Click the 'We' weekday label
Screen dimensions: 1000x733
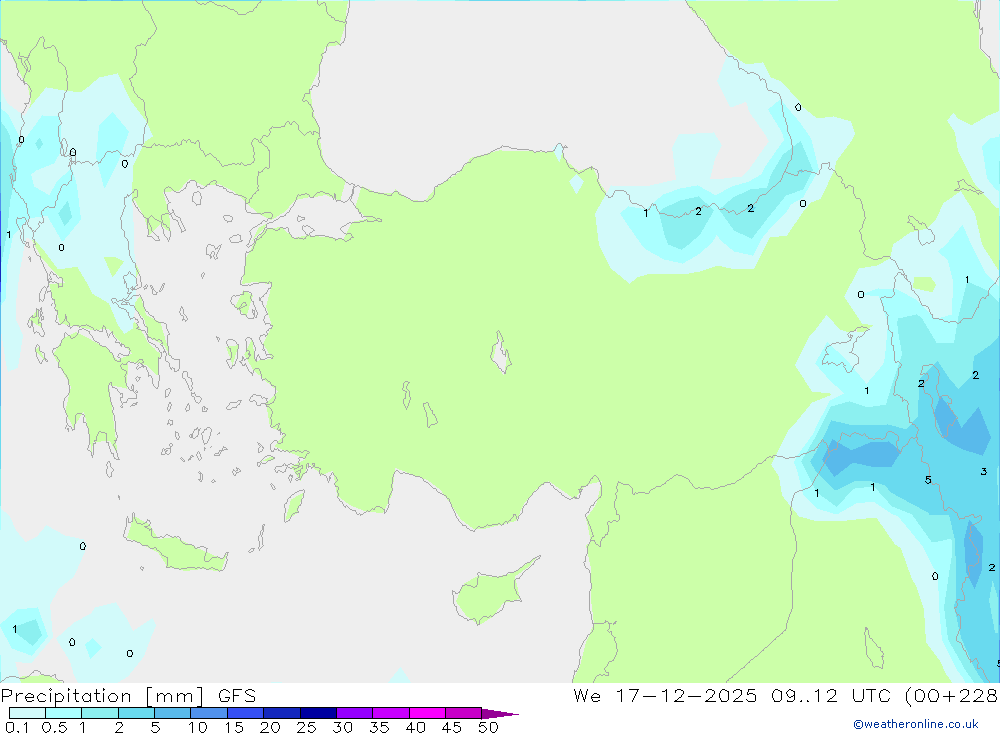[x=587, y=695]
